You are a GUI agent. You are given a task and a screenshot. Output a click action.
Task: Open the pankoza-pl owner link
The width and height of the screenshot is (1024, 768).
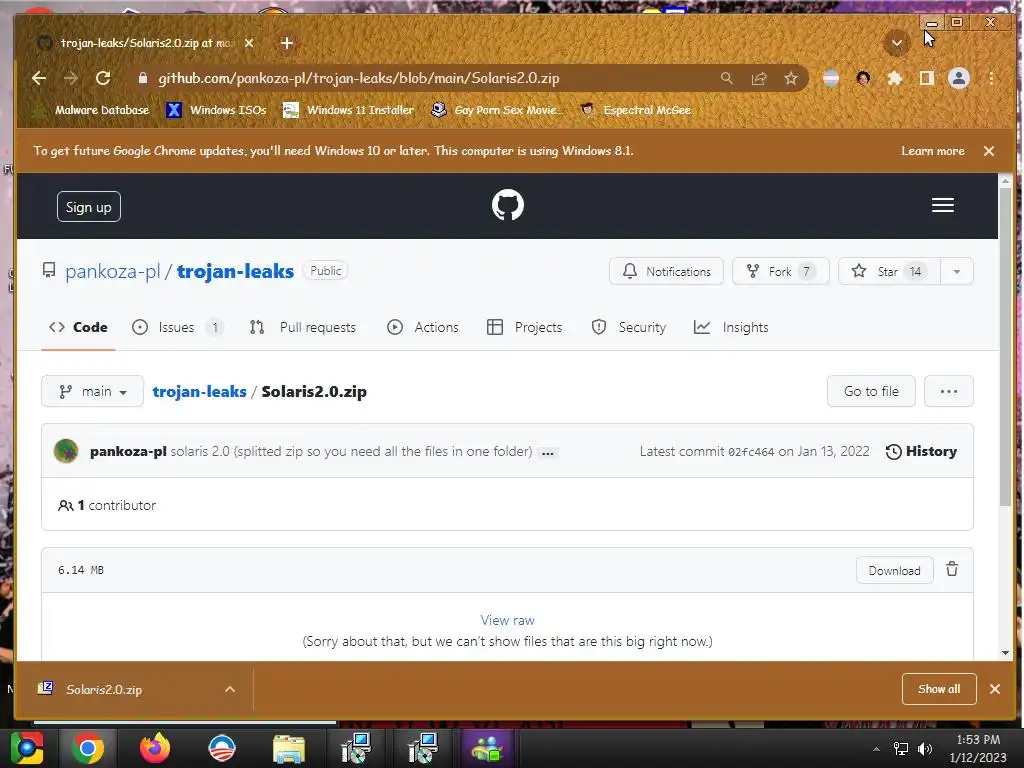(113, 271)
